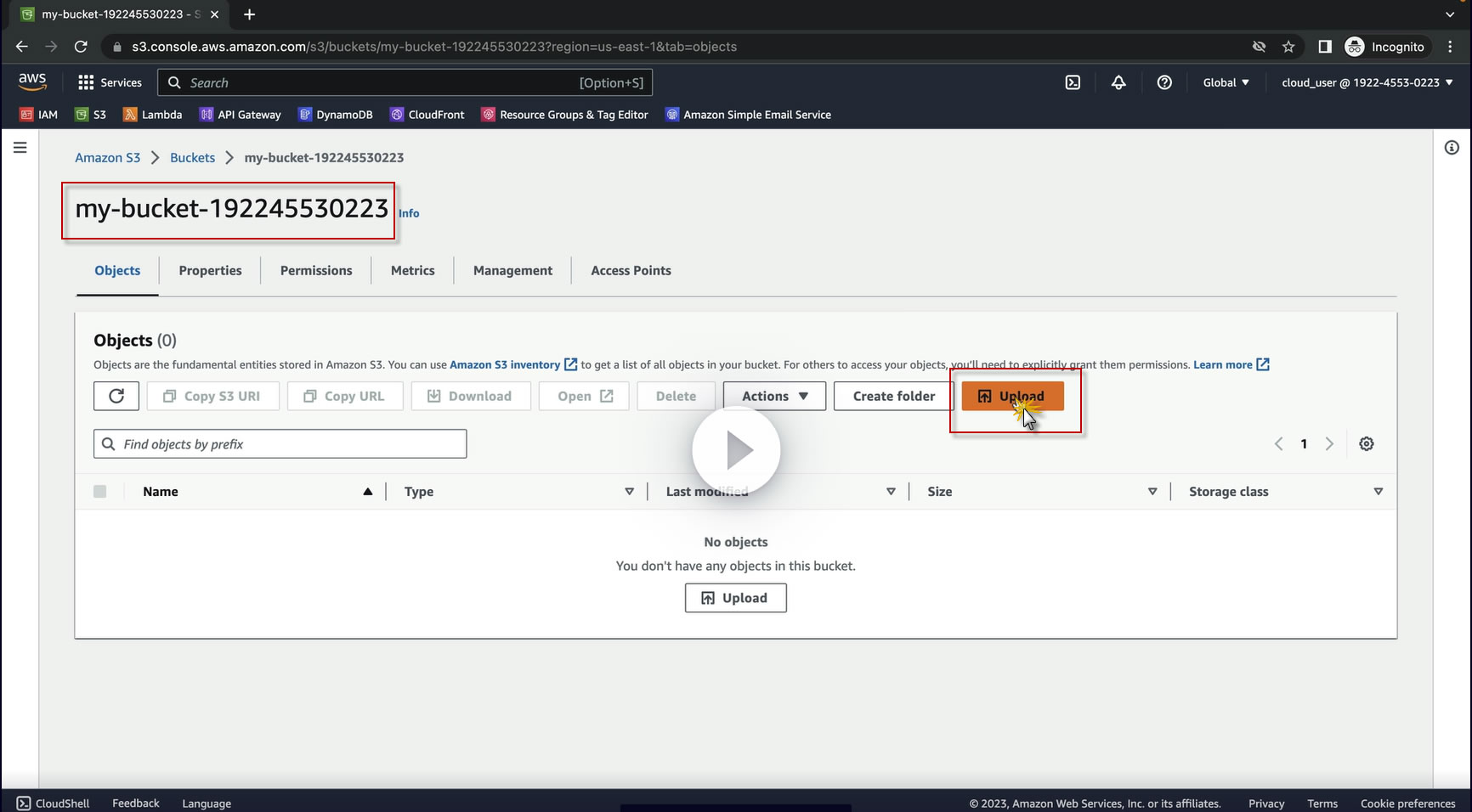Click the refresh objects button
1472x812 pixels.
116,396
